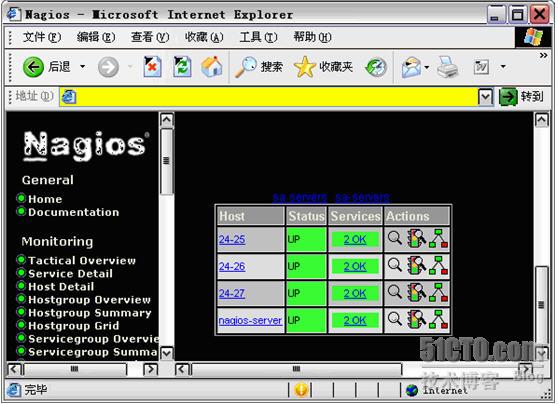Open the Hostgroup Summary link
The height and width of the screenshot is (404, 558).
pyautogui.click(x=90, y=313)
